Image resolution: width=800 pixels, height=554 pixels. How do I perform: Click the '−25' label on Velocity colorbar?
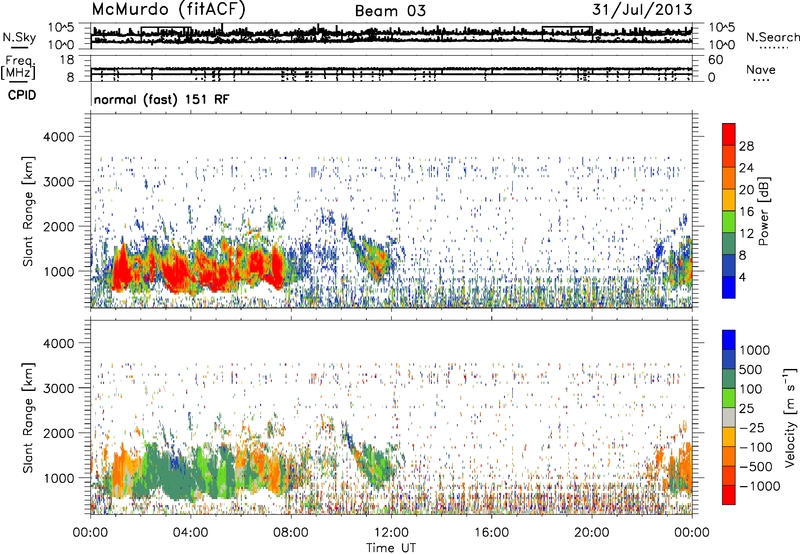click(751, 427)
